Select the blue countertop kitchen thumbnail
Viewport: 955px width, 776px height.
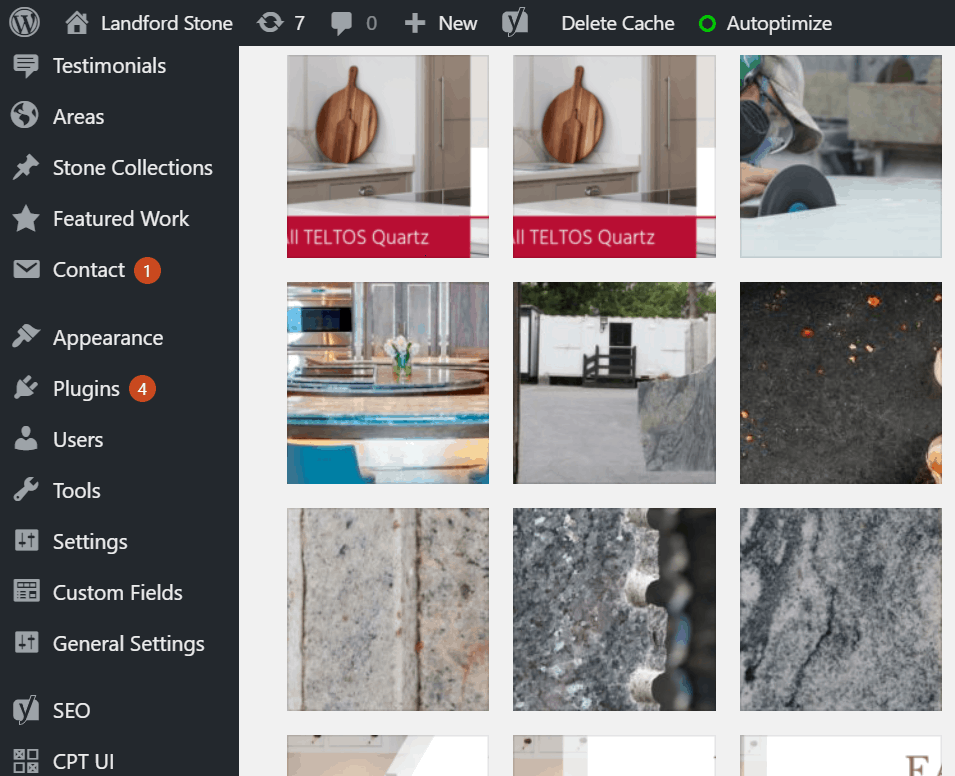click(x=387, y=383)
